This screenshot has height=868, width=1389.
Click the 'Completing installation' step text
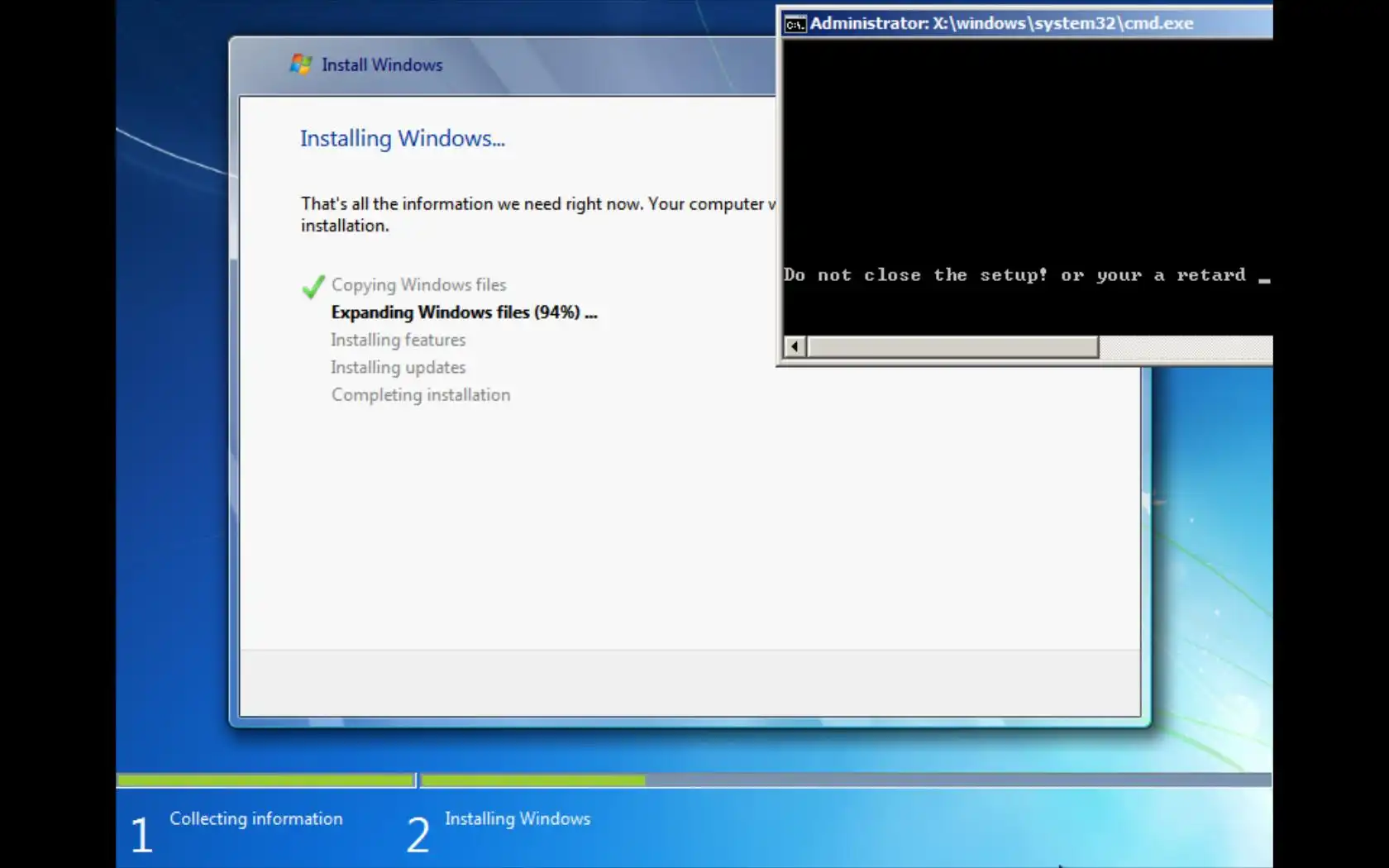421,395
